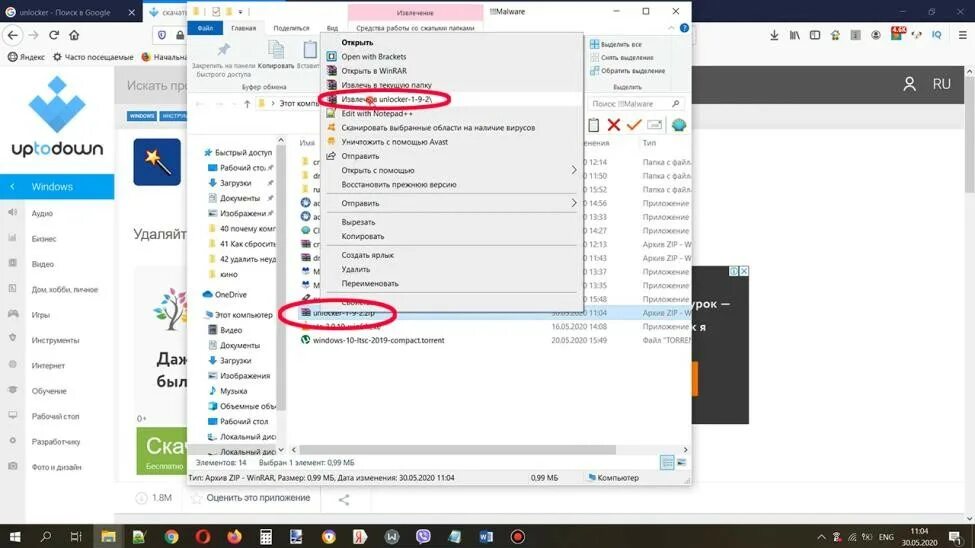Click the uptodown user account icon
The image size is (975, 548).
(909, 84)
